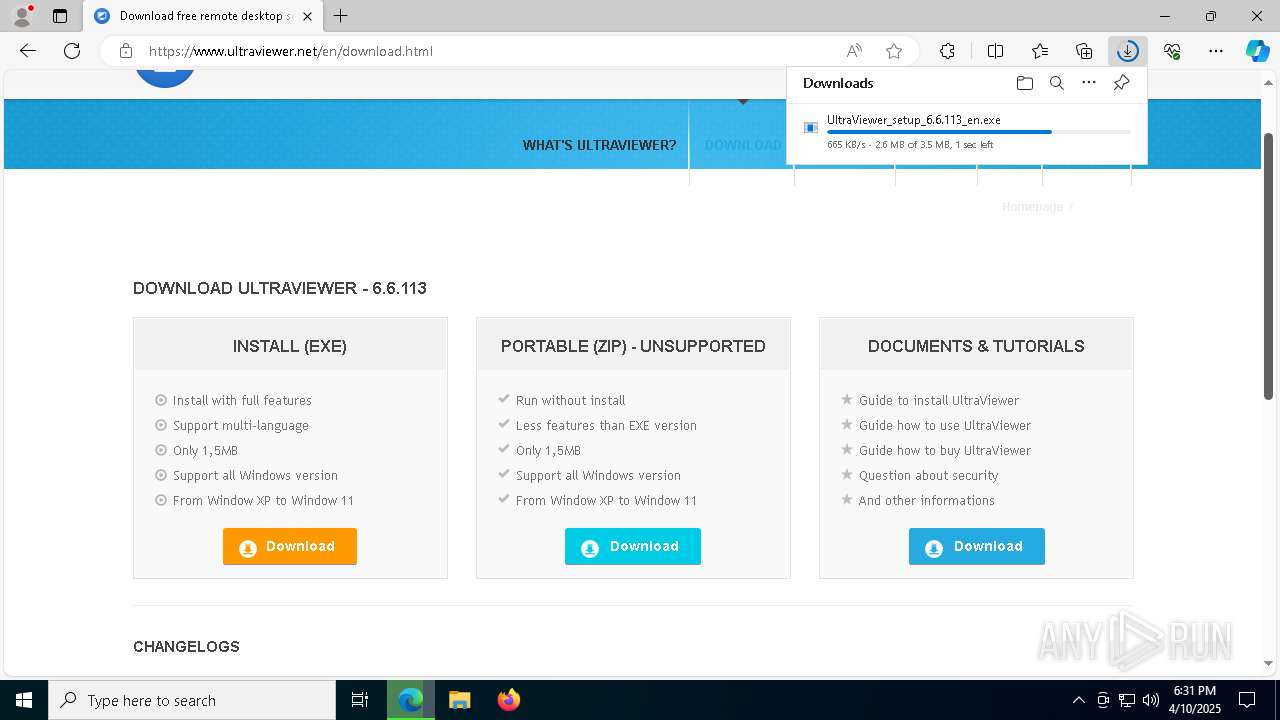The width and height of the screenshot is (1280, 720).
Task: Open the clock and date
Action: point(1195,700)
